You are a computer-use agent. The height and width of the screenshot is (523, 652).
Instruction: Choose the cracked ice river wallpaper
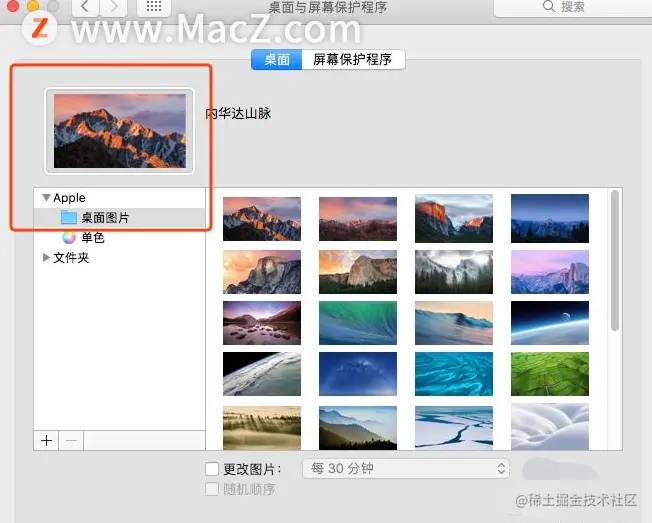(454, 428)
